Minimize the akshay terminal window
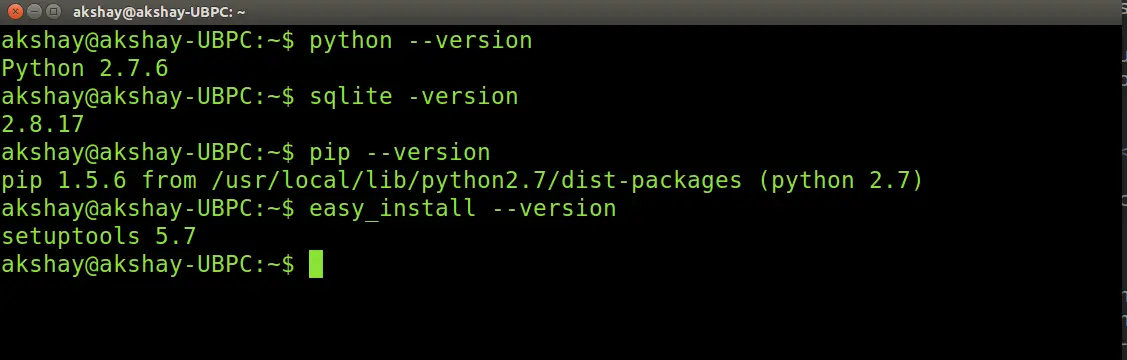1127x360 pixels. [x=34, y=11]
